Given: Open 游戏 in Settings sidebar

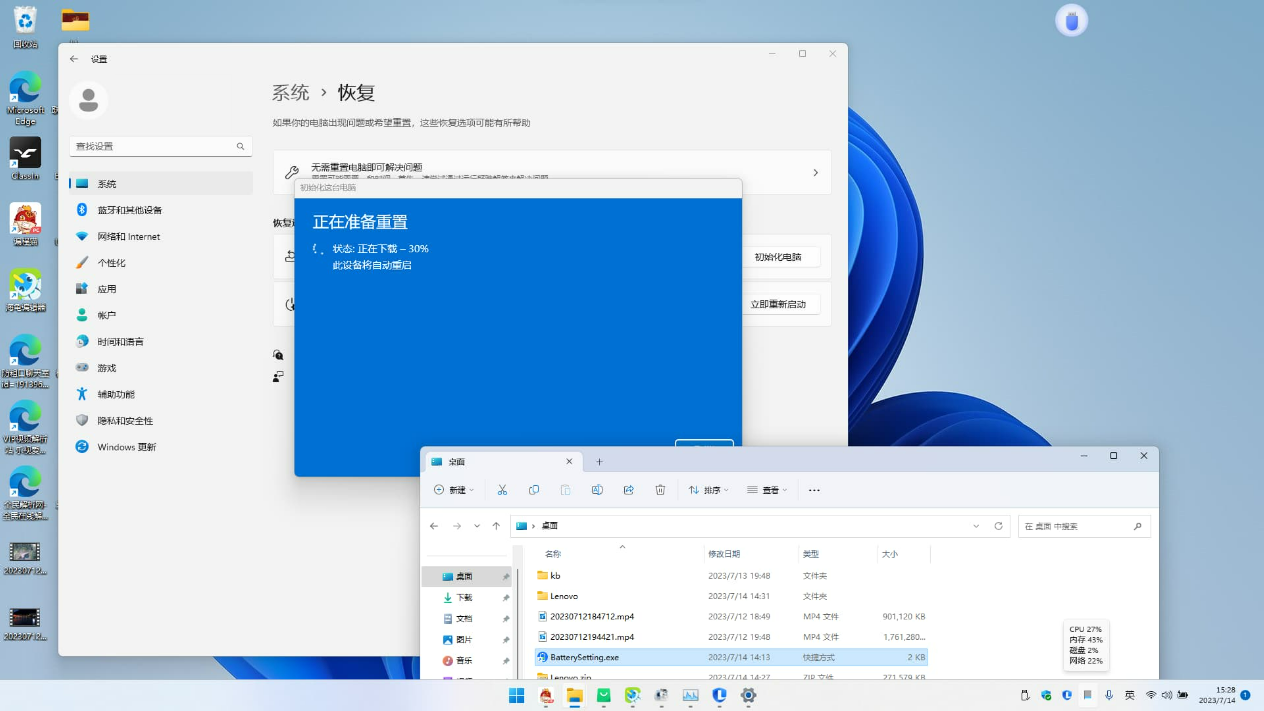Looking at the screenshot, I should [x=160, y=368].
